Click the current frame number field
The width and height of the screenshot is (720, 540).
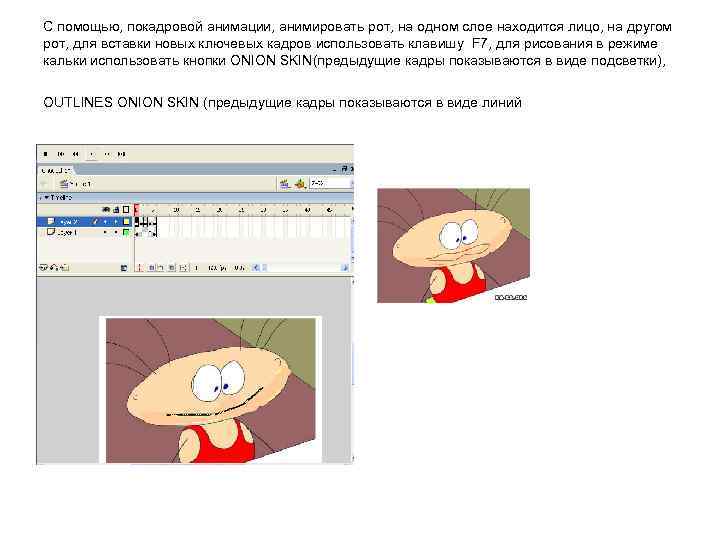[197, 268]
